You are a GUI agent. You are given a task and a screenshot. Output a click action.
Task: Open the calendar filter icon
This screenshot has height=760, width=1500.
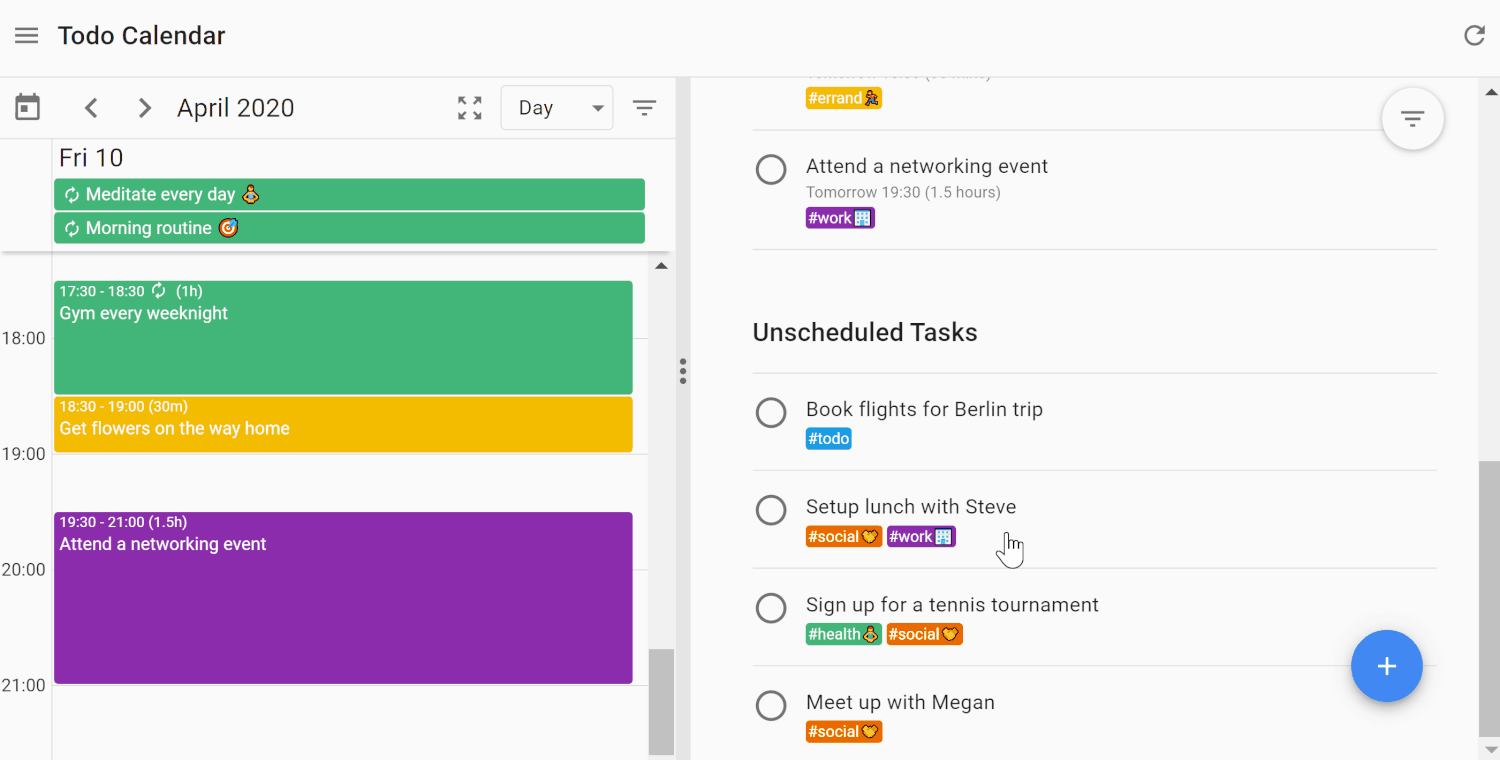tap(645, 108)
